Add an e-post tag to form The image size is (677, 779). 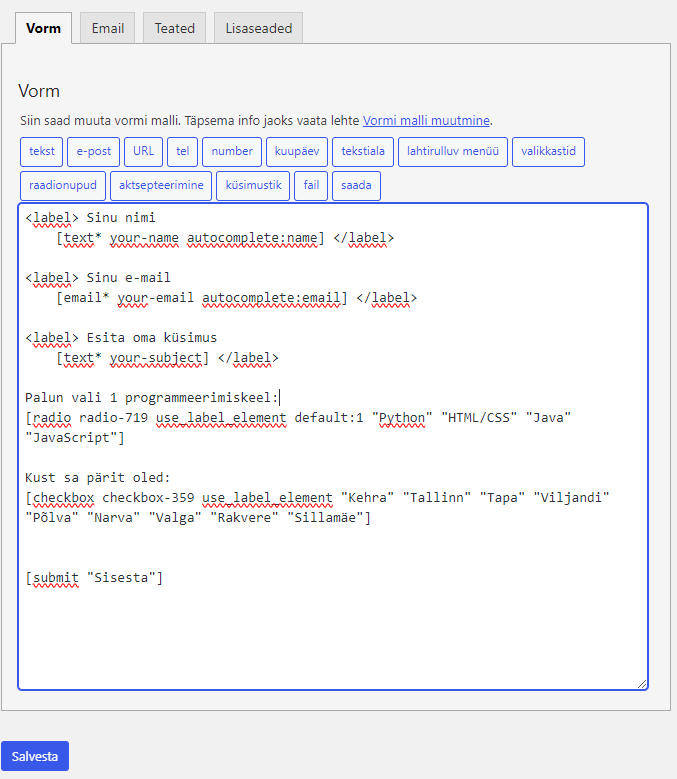click(95, 152)
